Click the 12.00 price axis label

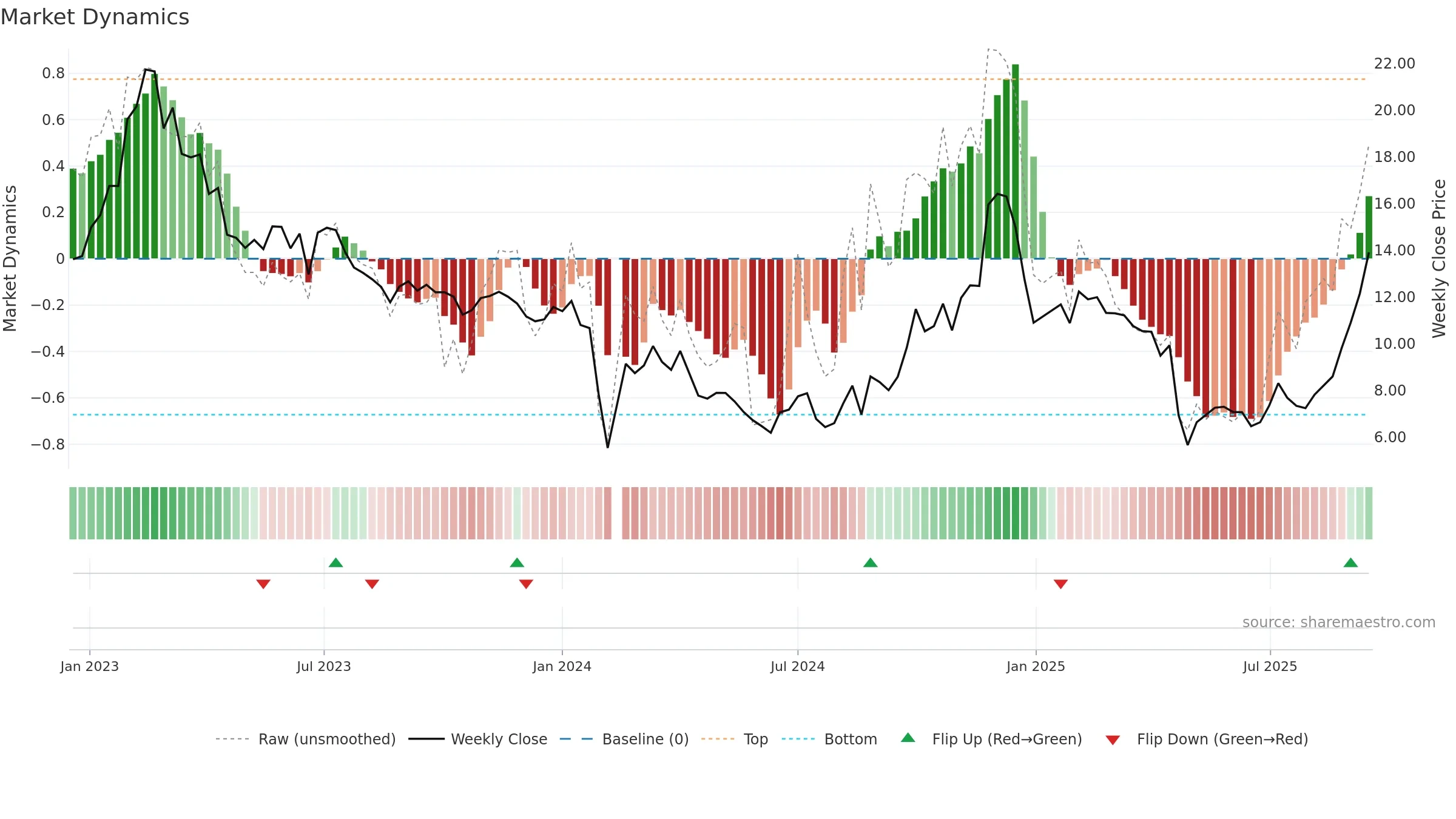[x=1395, y=297]
